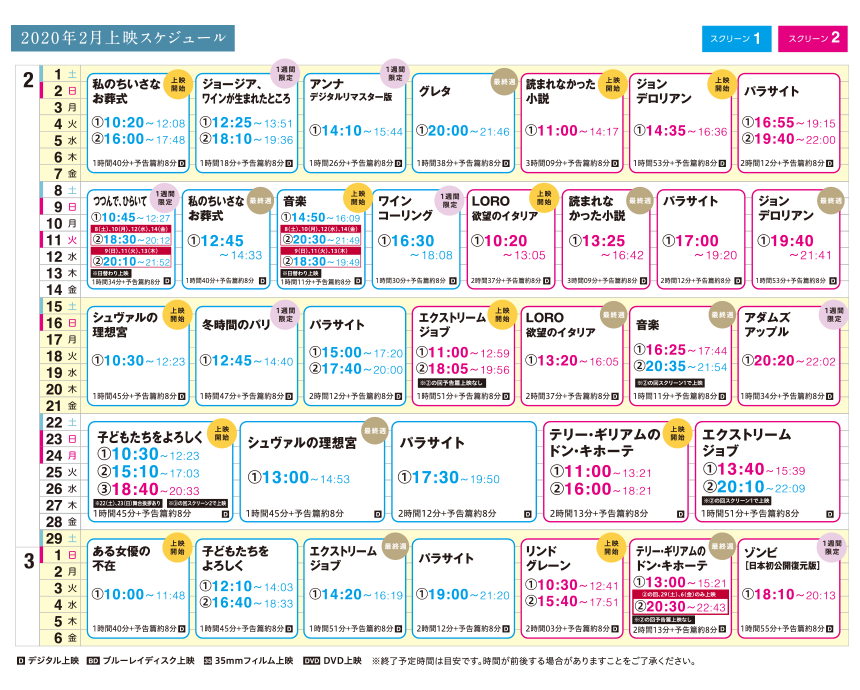This screenshot has height=690, width=860.
Task: Click the 11:00~14:17 showtime of 読まれなかった小説
Action: (572, 131)
